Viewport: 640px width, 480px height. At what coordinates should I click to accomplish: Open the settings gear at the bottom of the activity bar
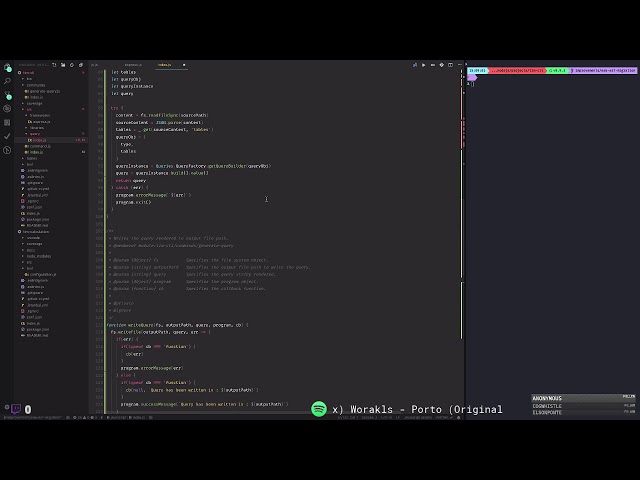7,407
